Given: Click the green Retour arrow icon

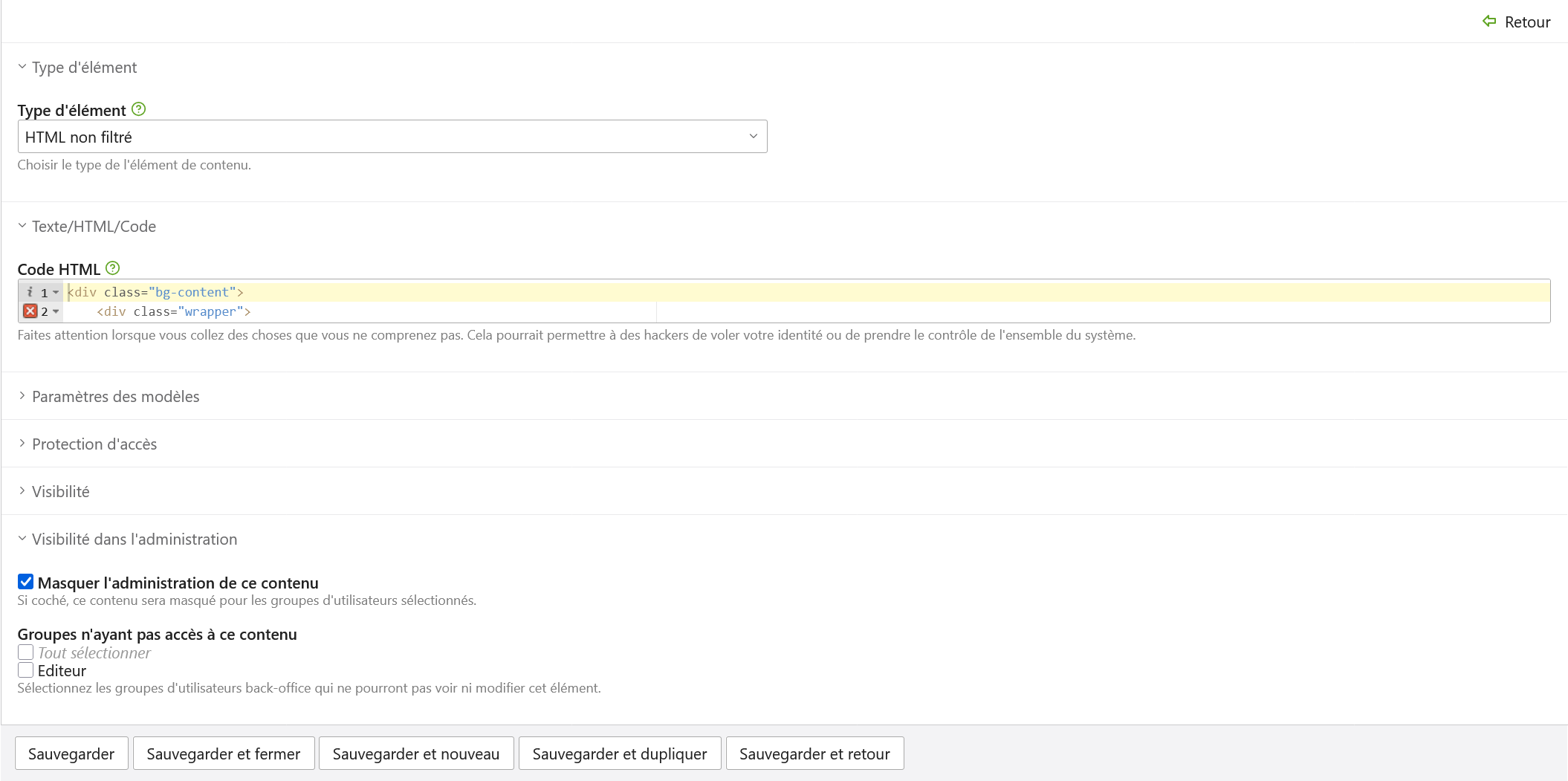Looking at the screenshot, I should [x=1489, y=22].
